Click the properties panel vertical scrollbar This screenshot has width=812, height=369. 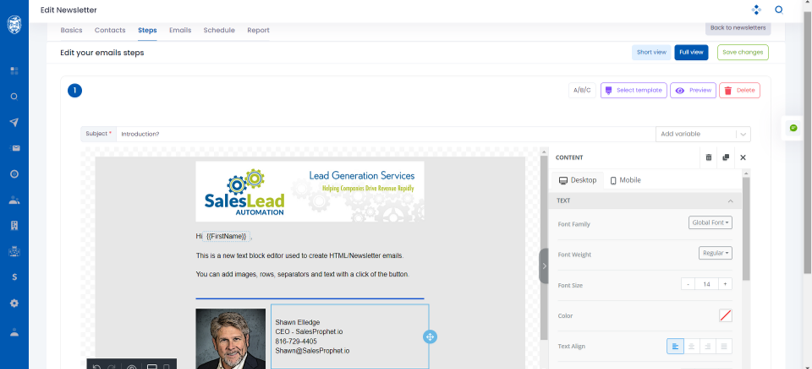coord(746,228)
